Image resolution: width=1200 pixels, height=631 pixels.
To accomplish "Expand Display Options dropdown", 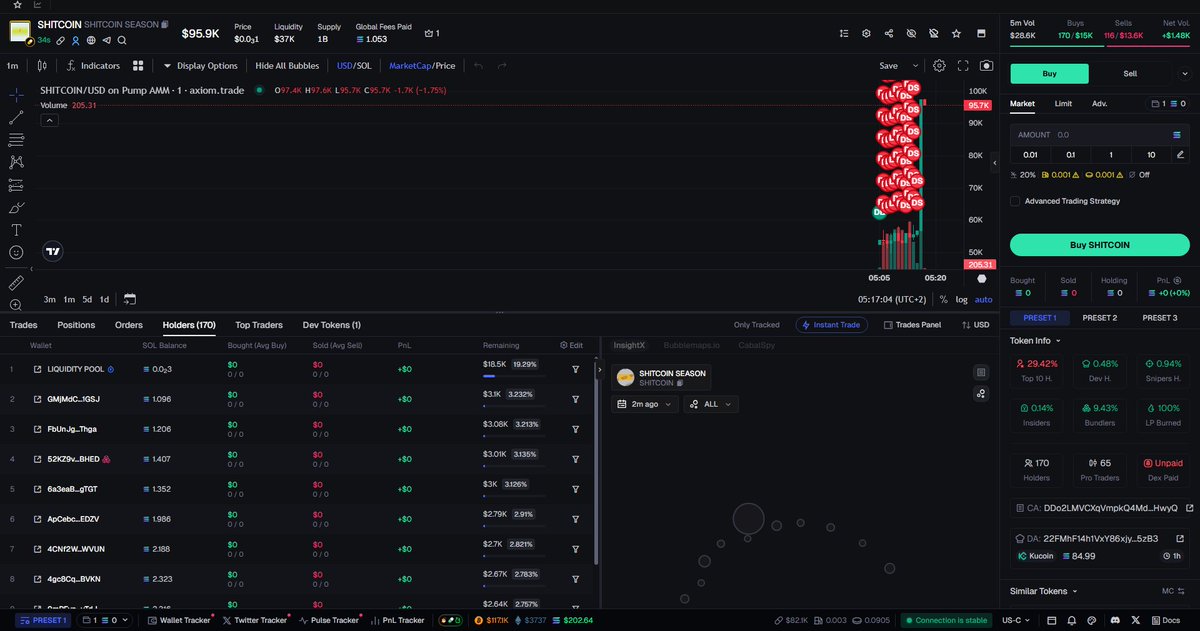I will [x=201, y=66].
